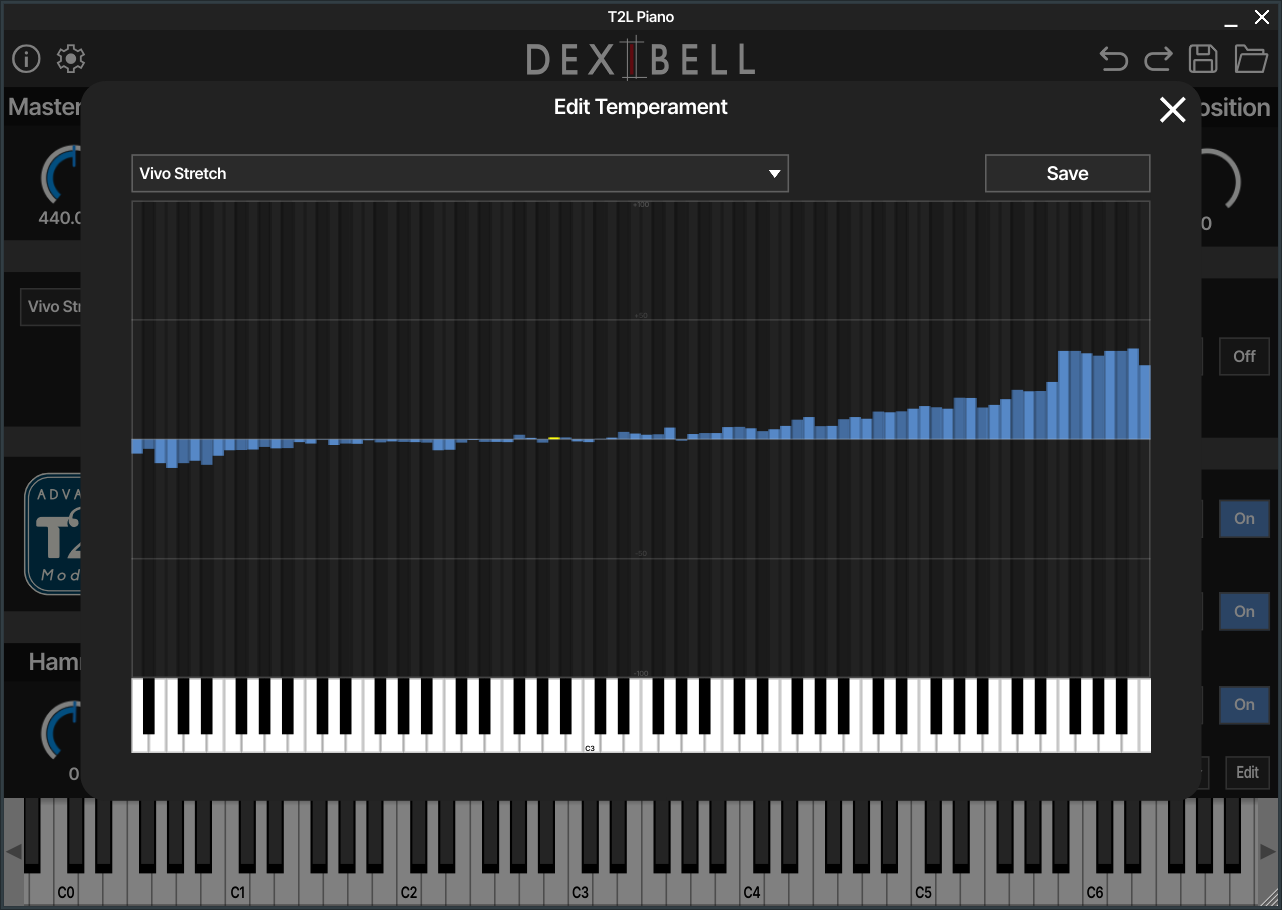The width and height of the screenshot is (1282, 910).
Task: Toggle the topmost On switch
Action: (1243, 518)
